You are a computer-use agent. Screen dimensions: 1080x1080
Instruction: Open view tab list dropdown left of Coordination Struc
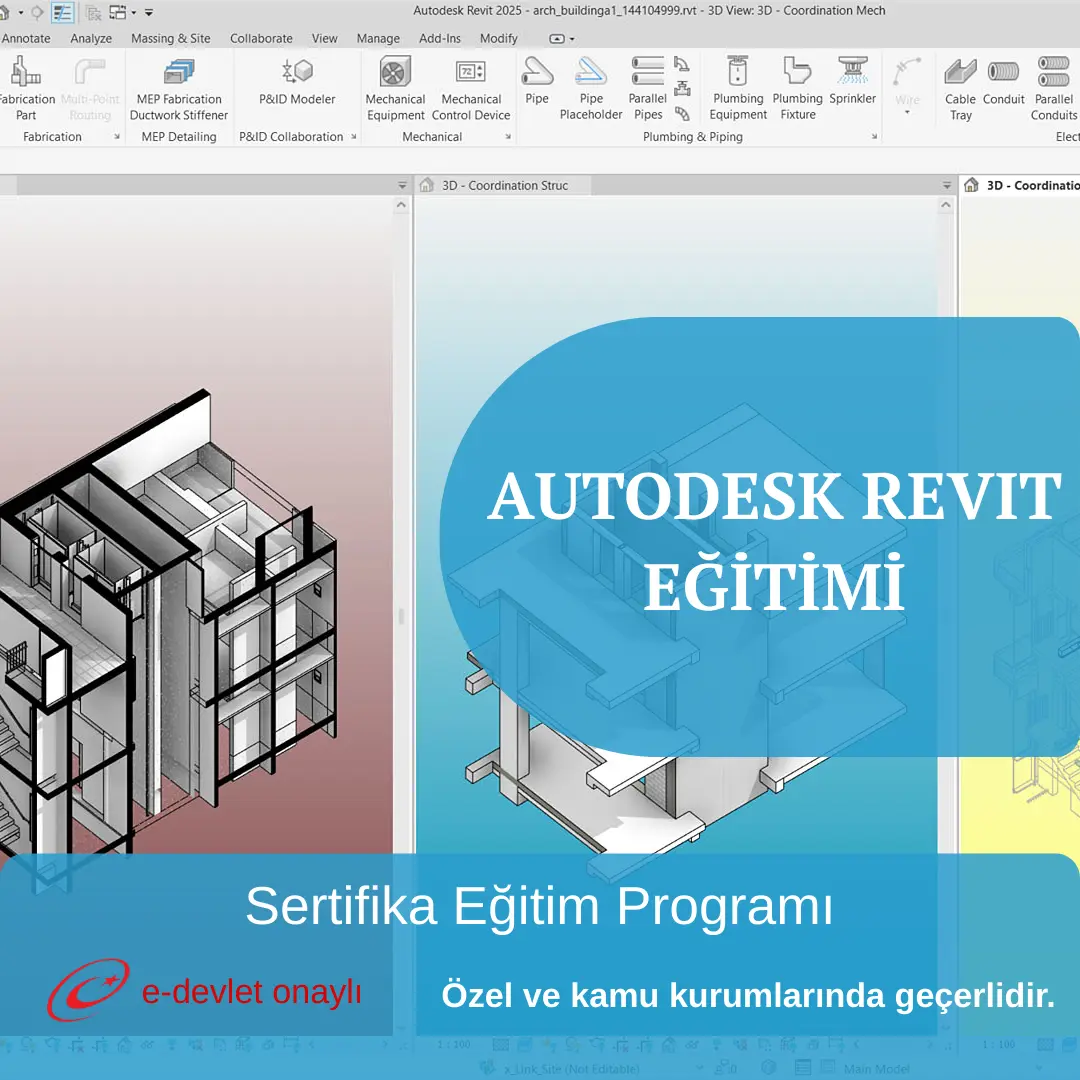[x=402, y=185]
